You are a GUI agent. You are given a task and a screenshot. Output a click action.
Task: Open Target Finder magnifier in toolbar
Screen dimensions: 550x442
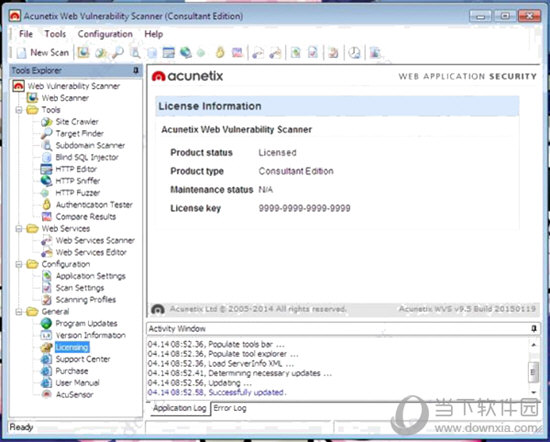point(118,53)
